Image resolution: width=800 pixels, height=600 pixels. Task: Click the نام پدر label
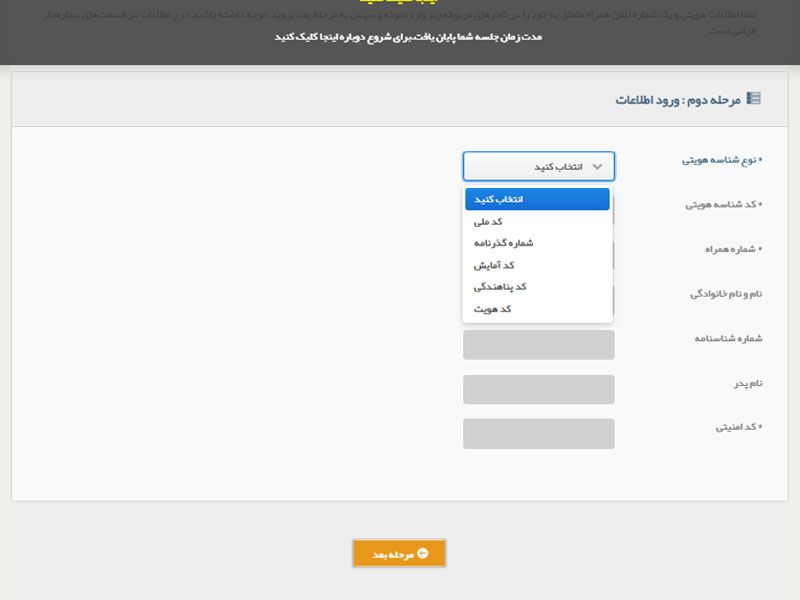748,383
